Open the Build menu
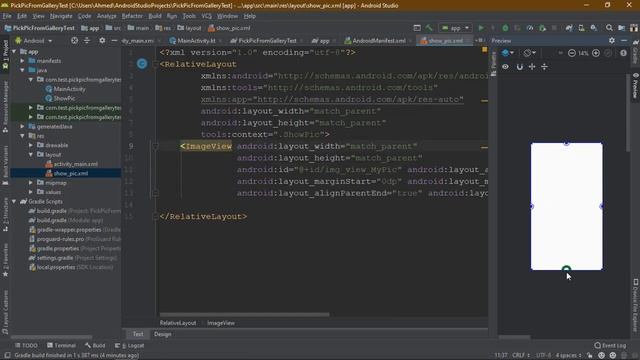The width and height of the screenshot is (640, 360). tap(155, 16)
